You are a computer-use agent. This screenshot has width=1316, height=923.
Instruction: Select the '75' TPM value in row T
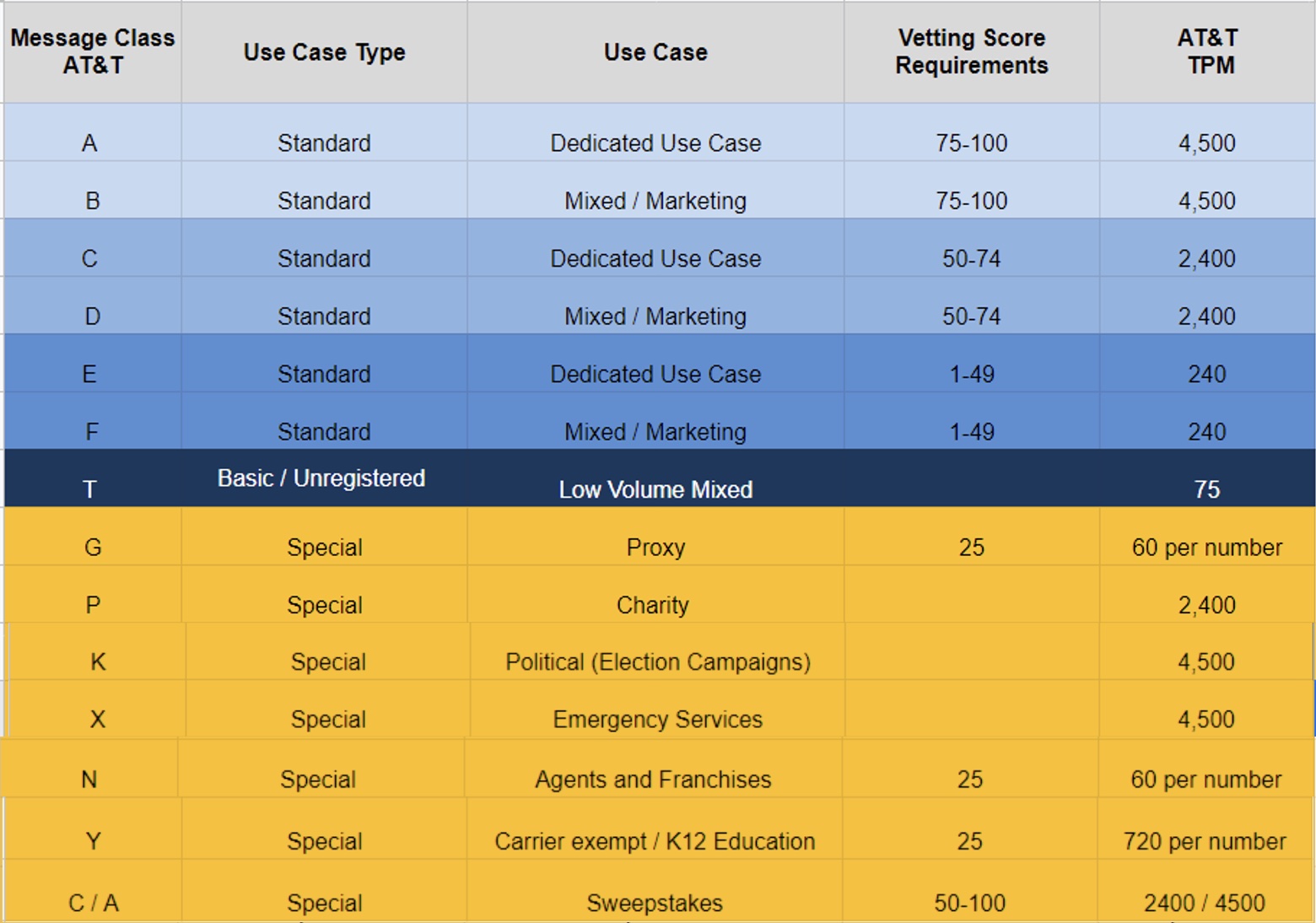click(x=1207, y=489)
